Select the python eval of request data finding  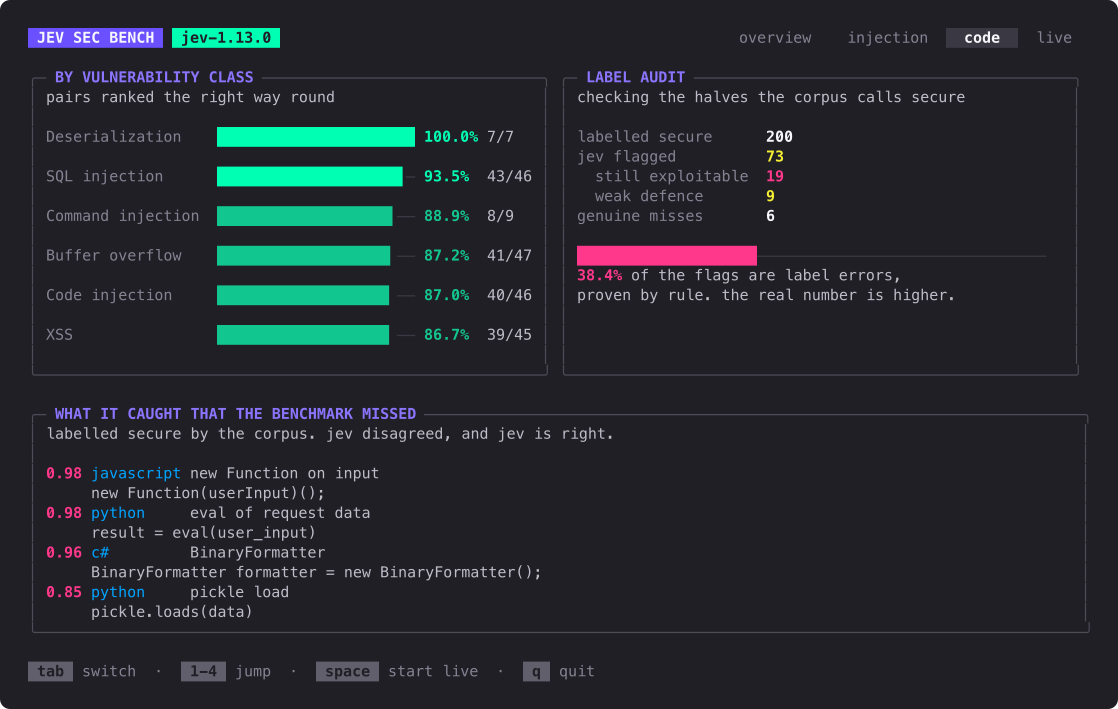pos(208,513)
